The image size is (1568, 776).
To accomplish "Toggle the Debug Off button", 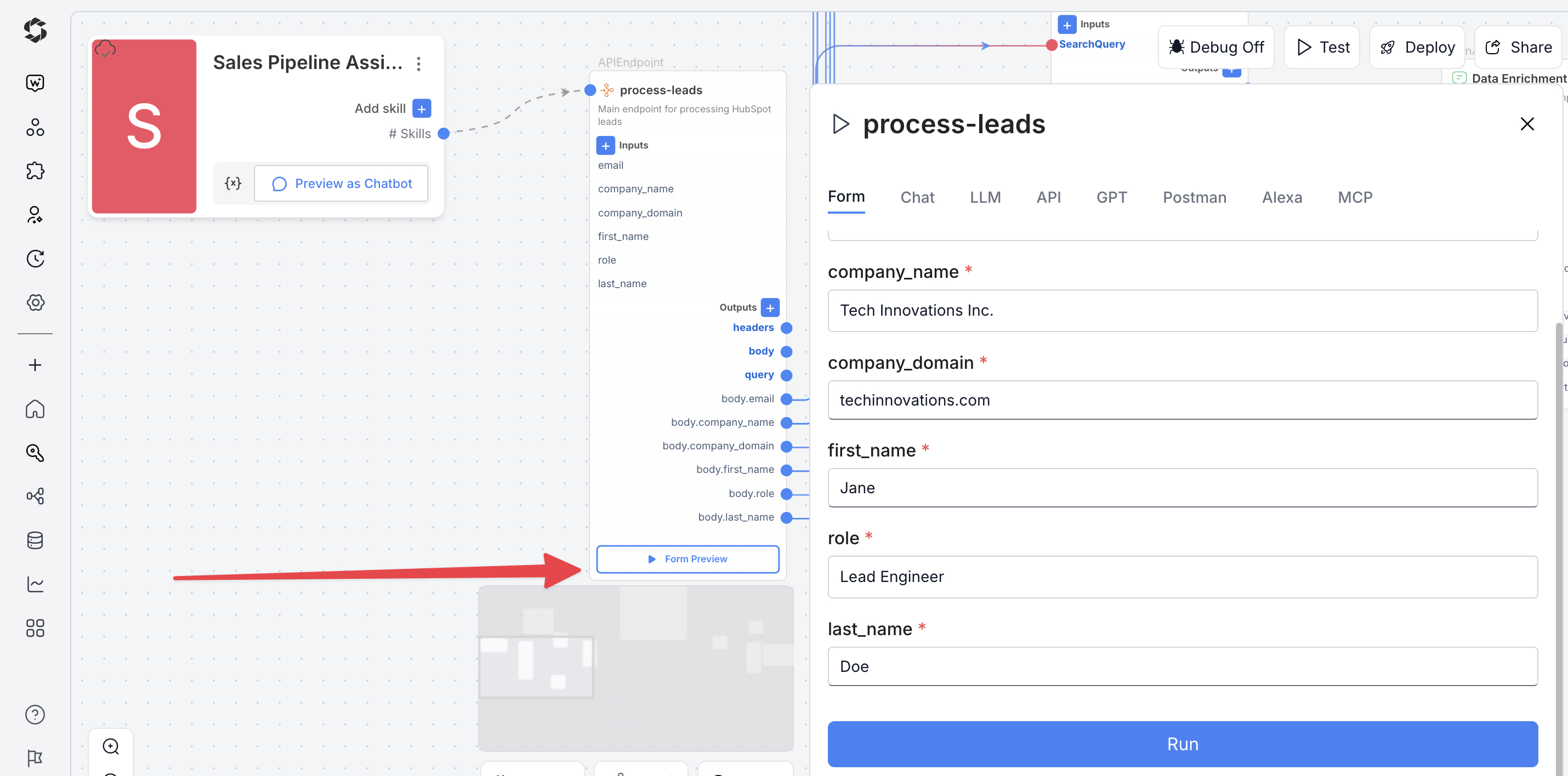I will (1215, 48).
